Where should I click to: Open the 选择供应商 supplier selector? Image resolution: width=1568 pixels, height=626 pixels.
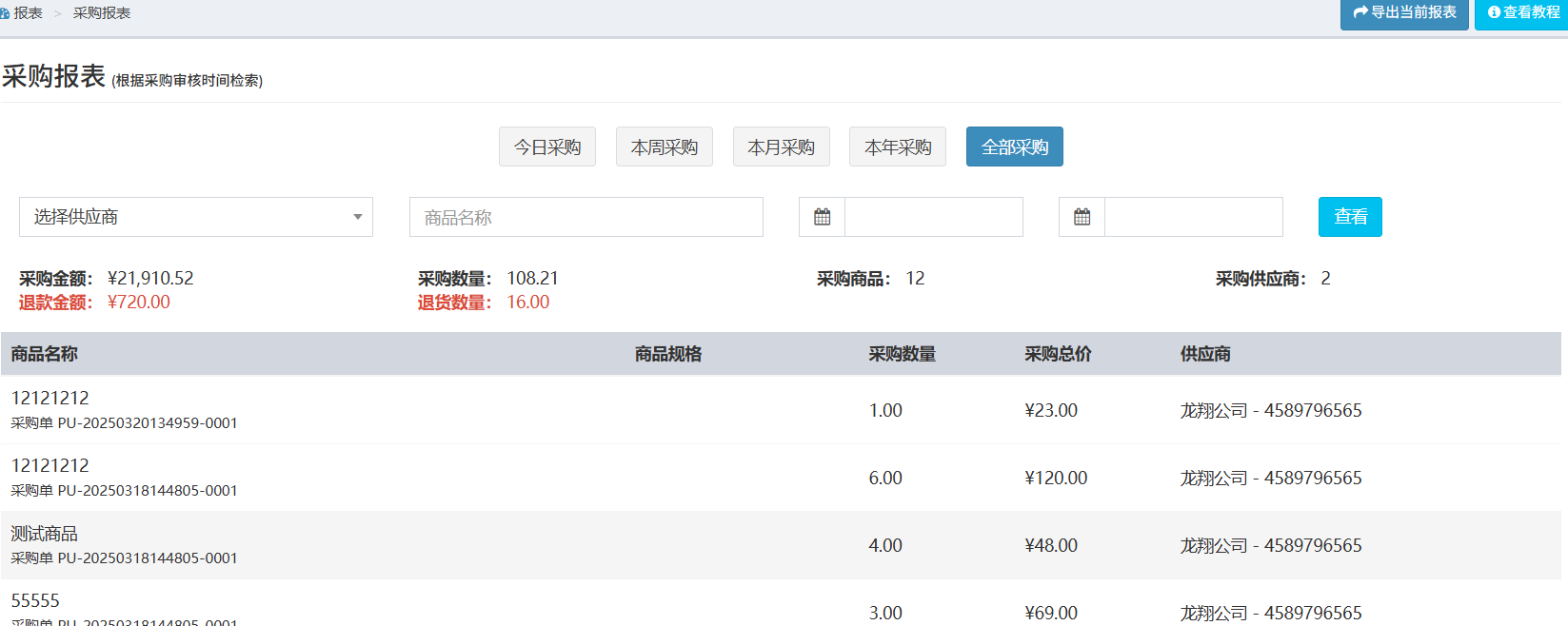195,217
